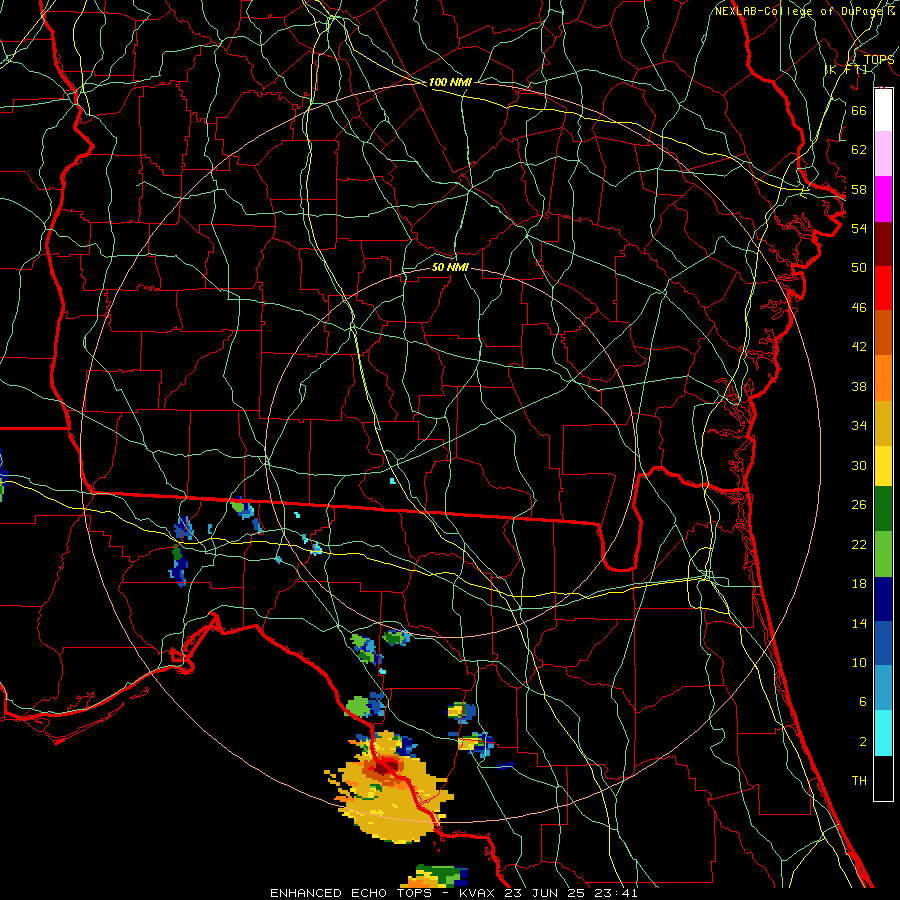Select the gold legend color block
This screenshot has width=900, height=900.
point(883,423)
